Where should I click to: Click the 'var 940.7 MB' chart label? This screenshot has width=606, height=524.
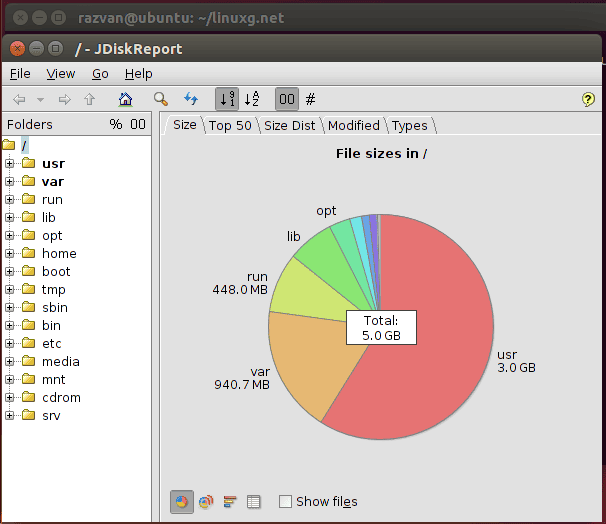(x=242, y=378)
